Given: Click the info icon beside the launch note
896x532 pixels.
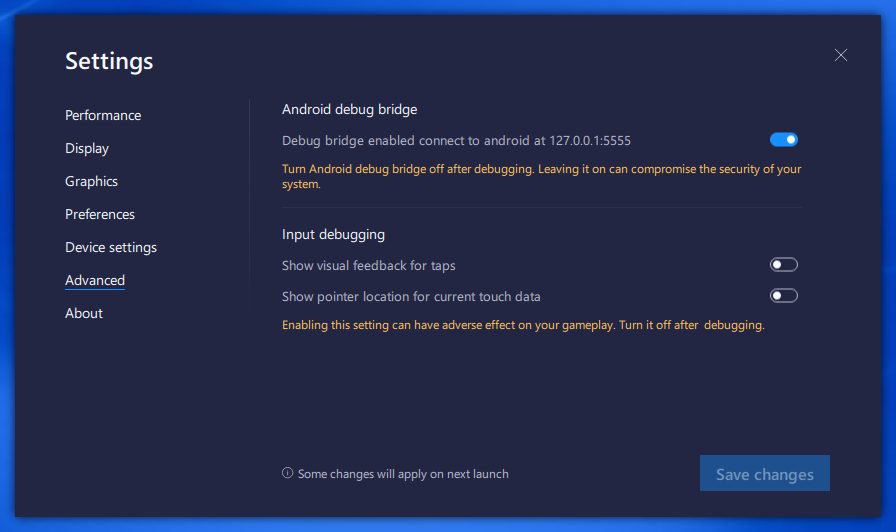Looking at the screenshot, I should 288,473.
